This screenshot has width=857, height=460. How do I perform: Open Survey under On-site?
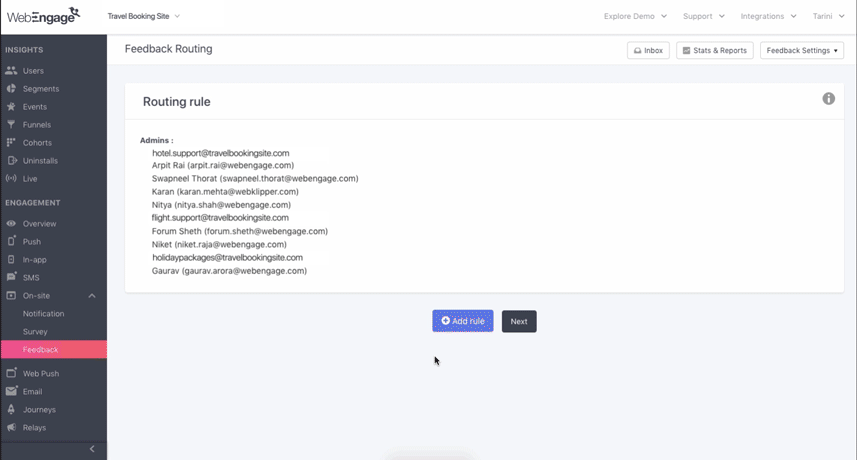(x=35, y=332)
